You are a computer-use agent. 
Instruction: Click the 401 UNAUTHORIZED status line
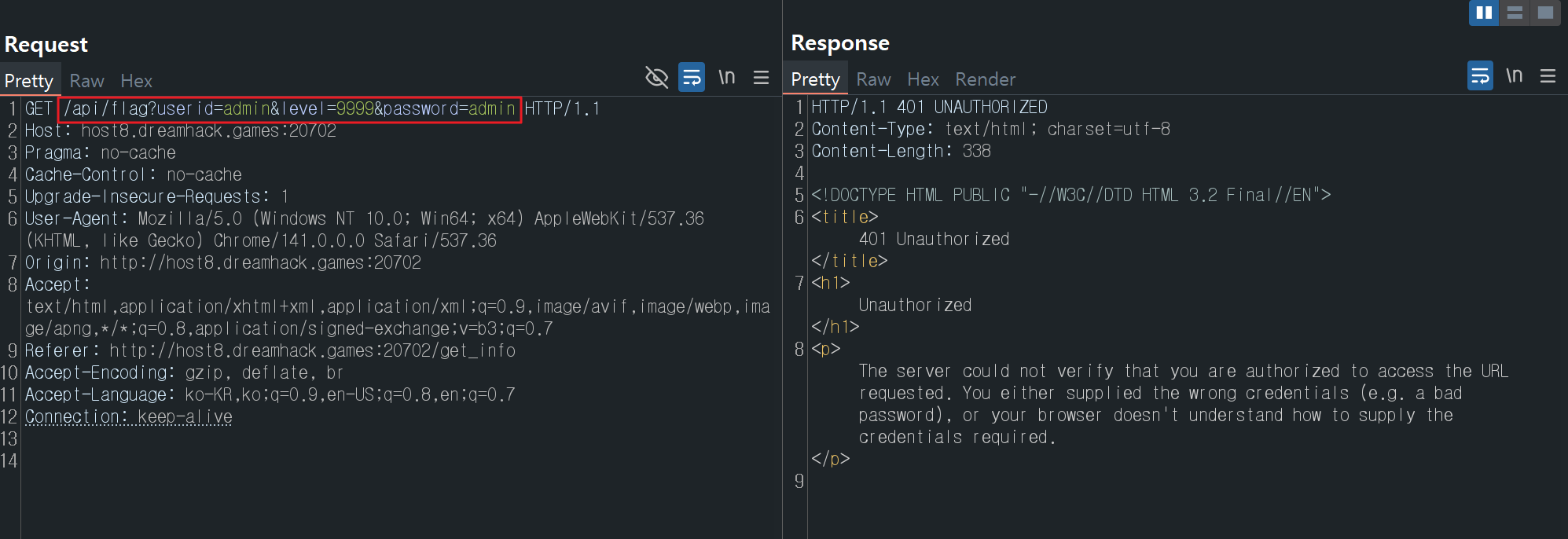tap(929, 107)
